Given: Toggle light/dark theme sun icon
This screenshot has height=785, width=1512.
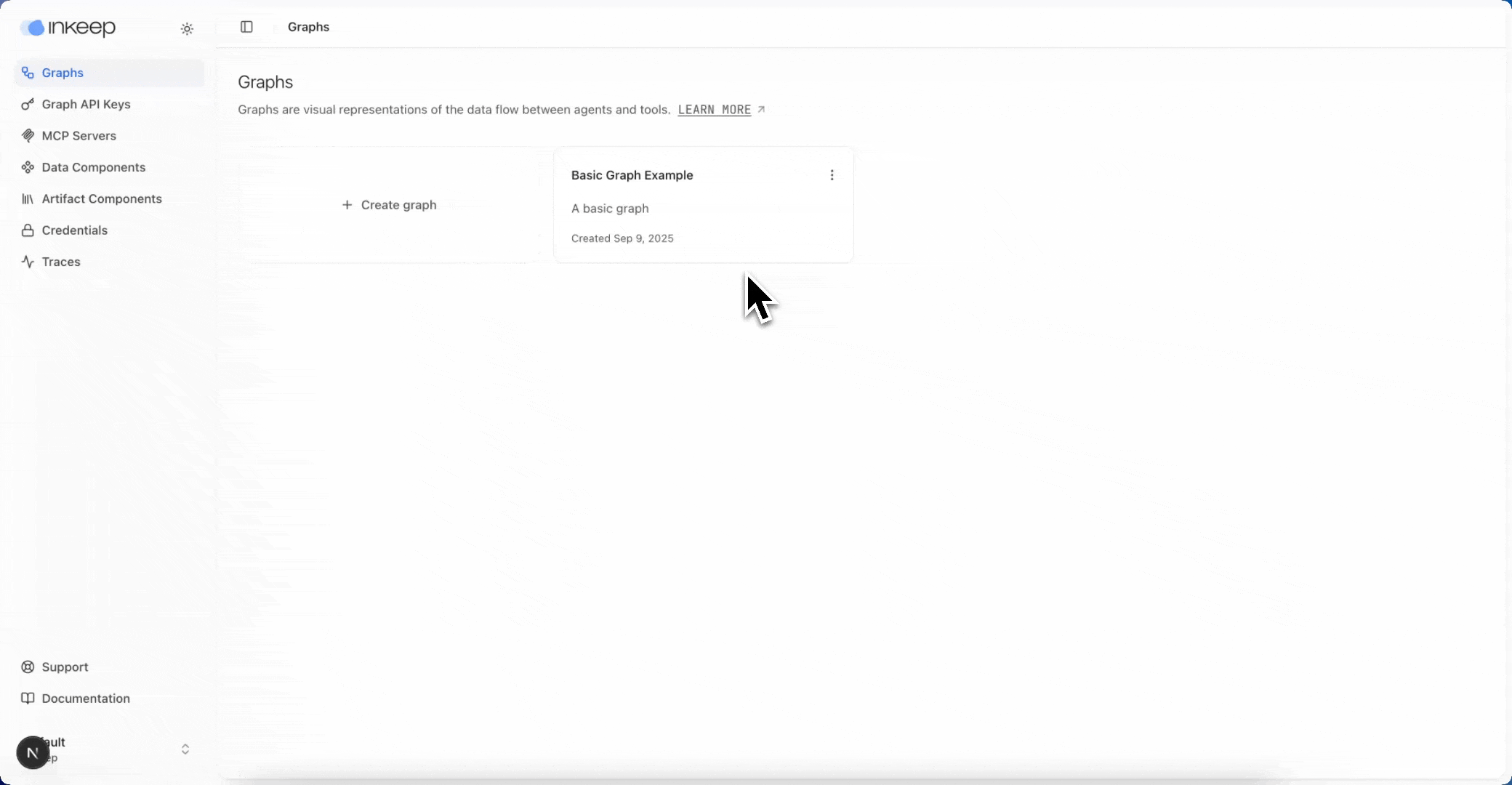Looking at the screenshot, I should point(187,29).
